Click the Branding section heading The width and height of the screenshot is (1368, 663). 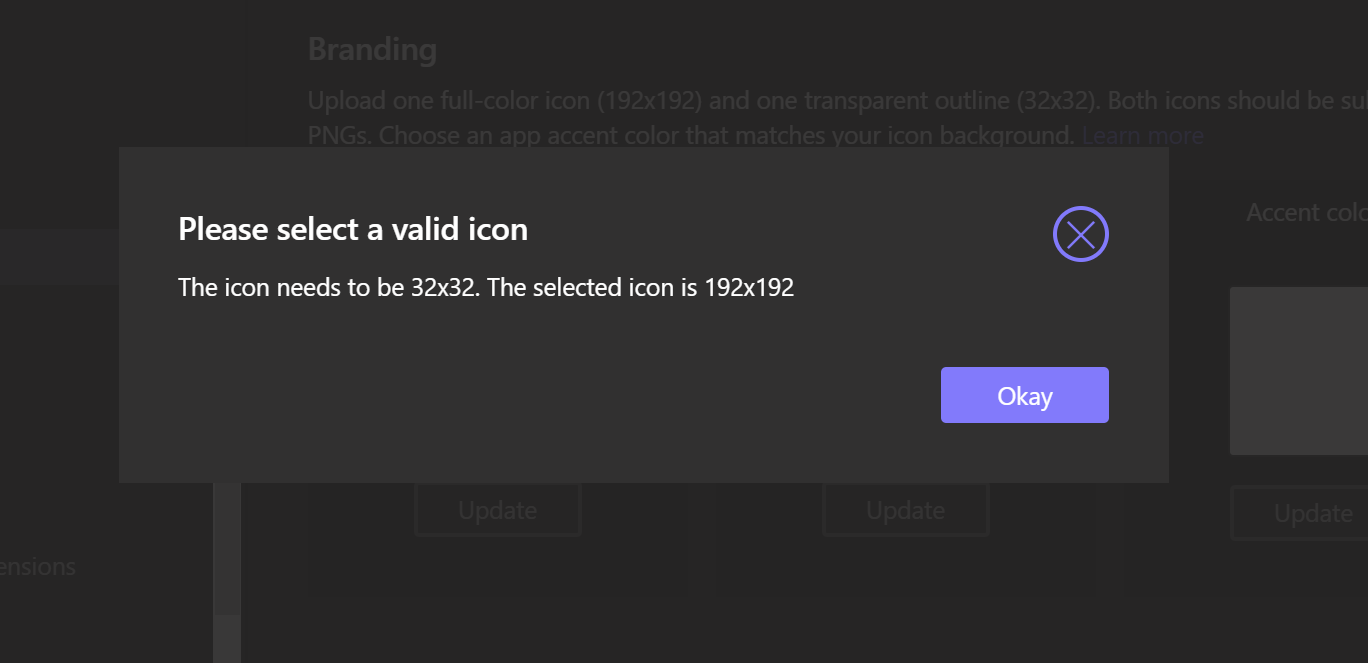point(372,48)
